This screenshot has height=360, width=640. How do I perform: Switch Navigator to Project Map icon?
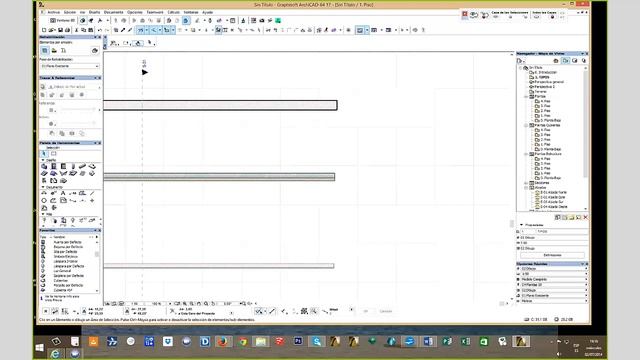pyautogui.click(x=556, y=61)
